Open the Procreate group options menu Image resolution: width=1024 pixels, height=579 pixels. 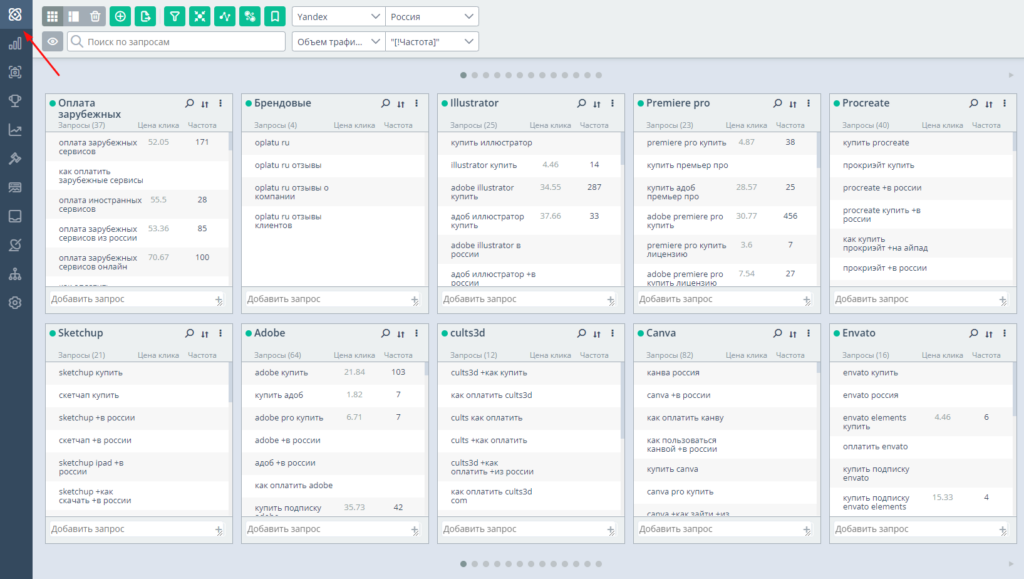pos(1004,103)
